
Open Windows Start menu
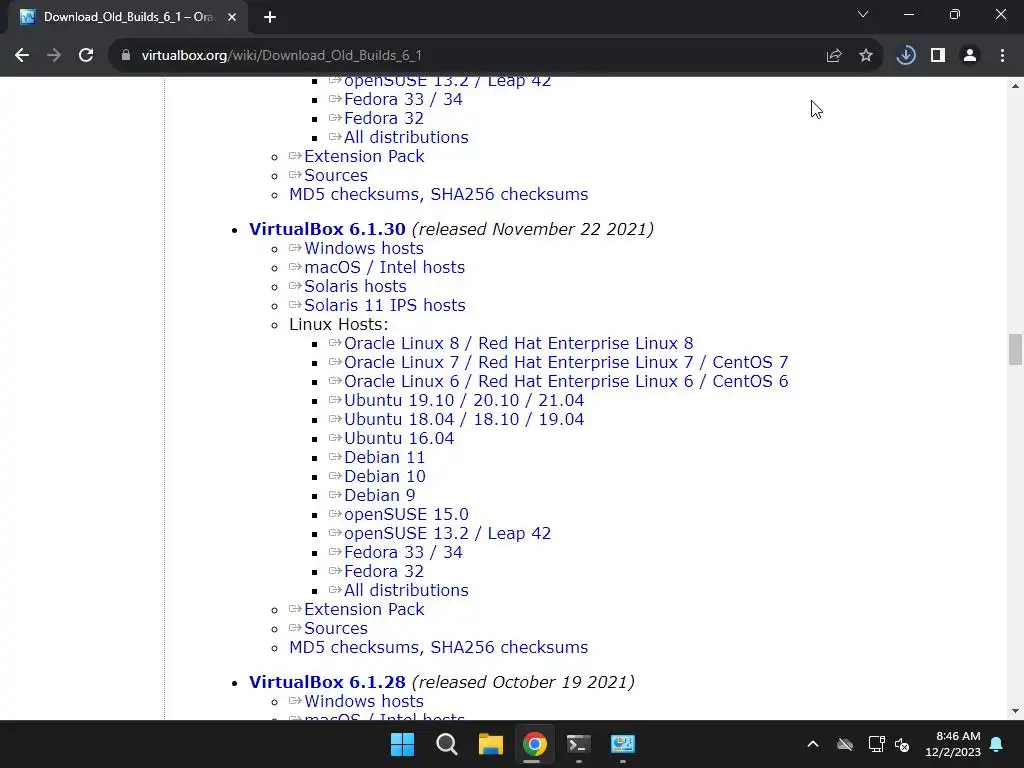[402, 744]
